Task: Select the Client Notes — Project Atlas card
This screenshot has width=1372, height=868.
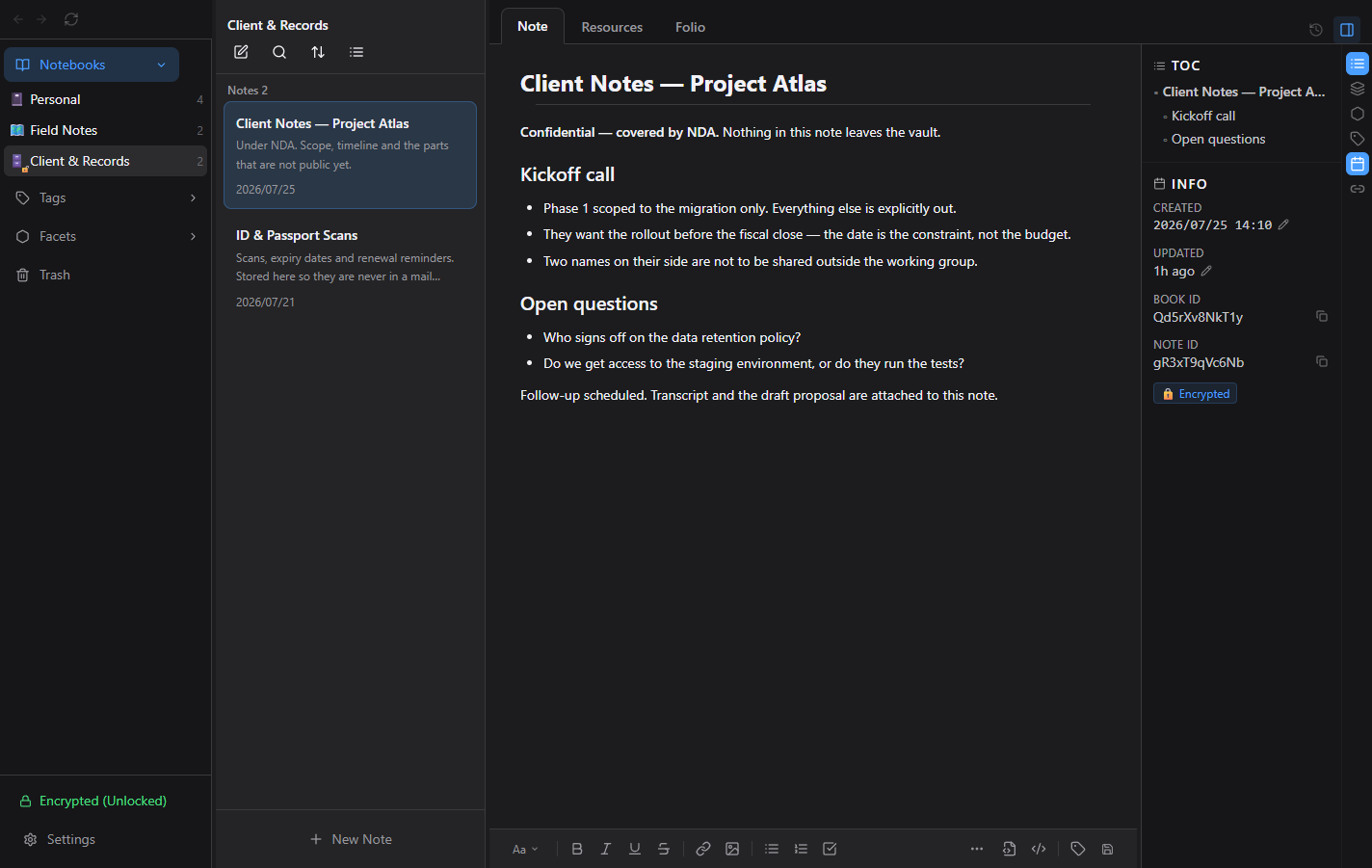Action: pyautogui.click(x=350, y=155)
